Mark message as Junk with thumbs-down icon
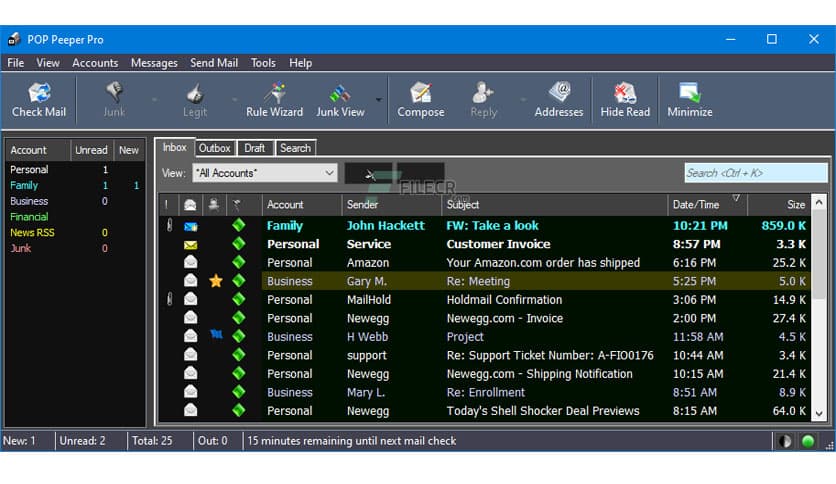The width and height of the screenshot is (836, 484). (114, 100)
